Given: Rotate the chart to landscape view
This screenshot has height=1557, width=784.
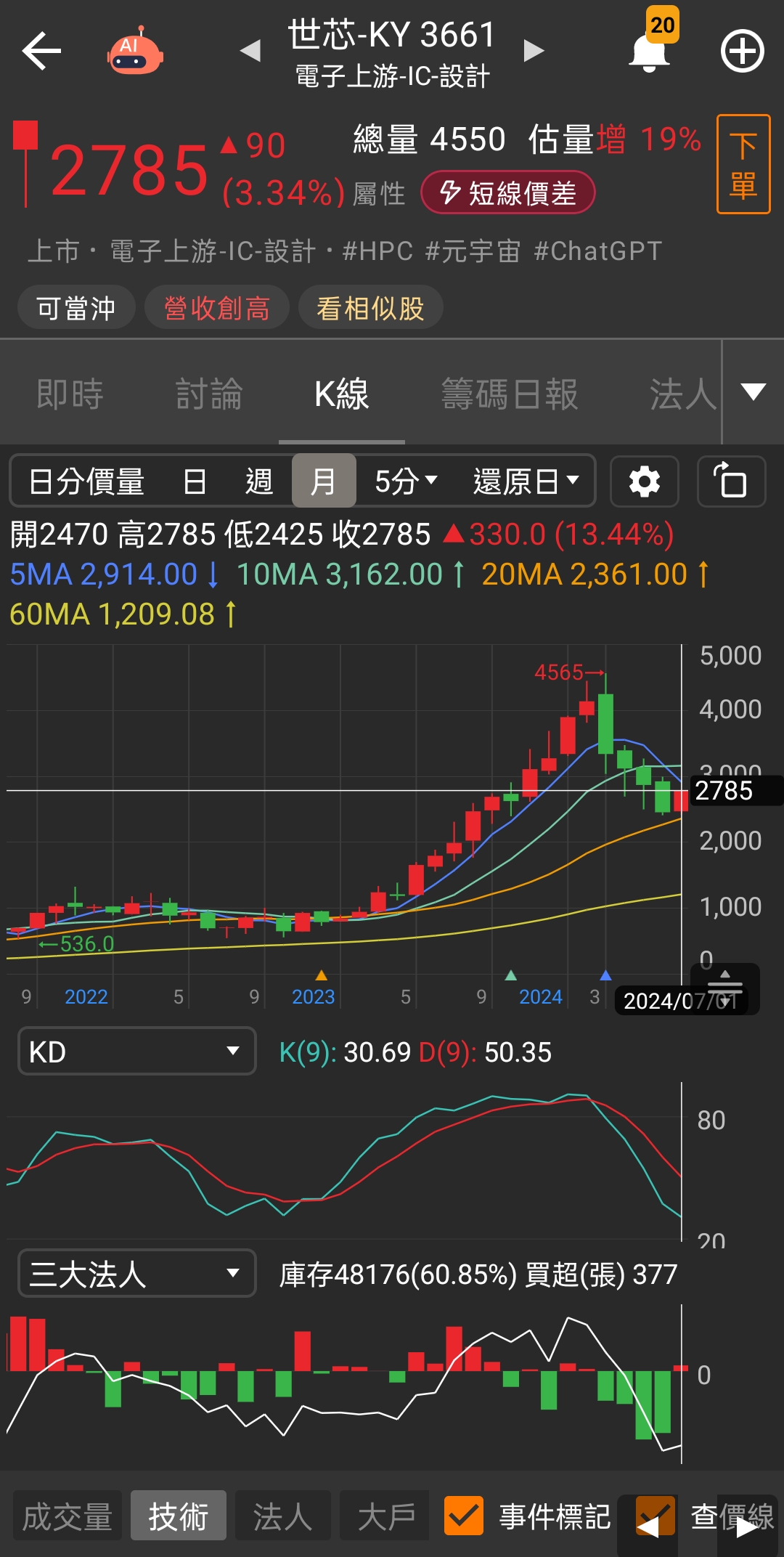Looking at the screenshot, I should coord(731,481).
